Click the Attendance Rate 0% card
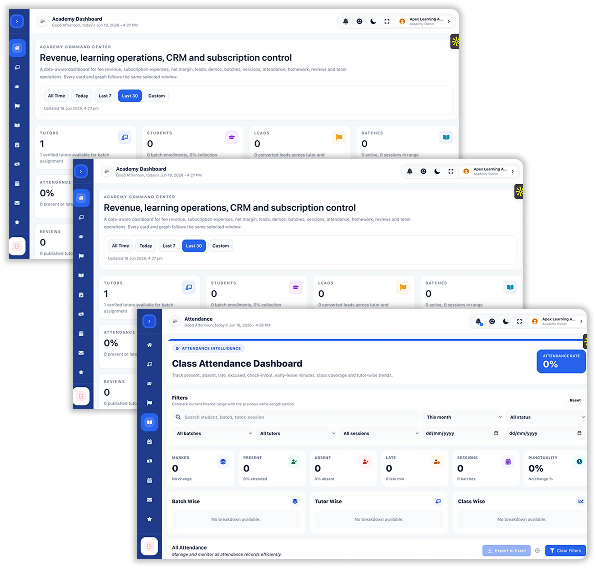 click(561, 361)
